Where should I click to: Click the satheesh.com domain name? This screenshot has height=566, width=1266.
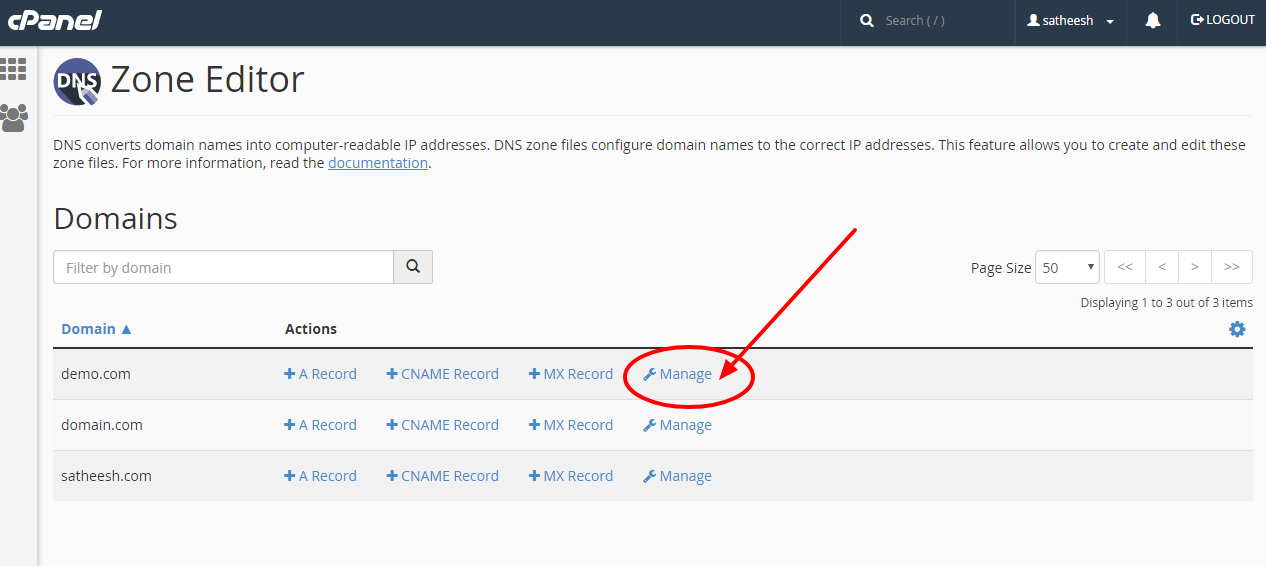(106, 476)
